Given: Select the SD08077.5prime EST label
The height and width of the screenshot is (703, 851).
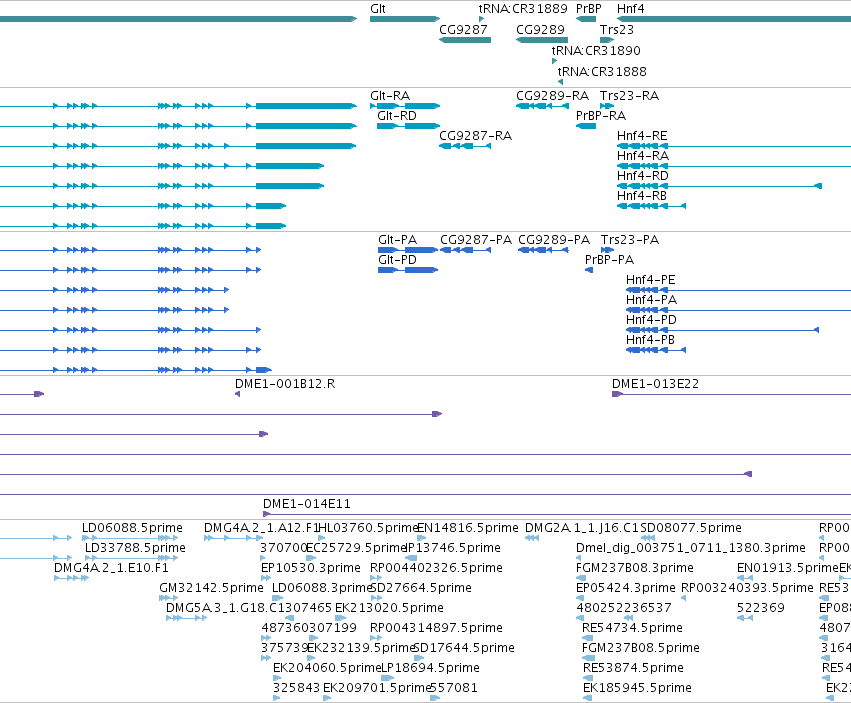Looking at the screenshot, I should click(x=691, y=528).
